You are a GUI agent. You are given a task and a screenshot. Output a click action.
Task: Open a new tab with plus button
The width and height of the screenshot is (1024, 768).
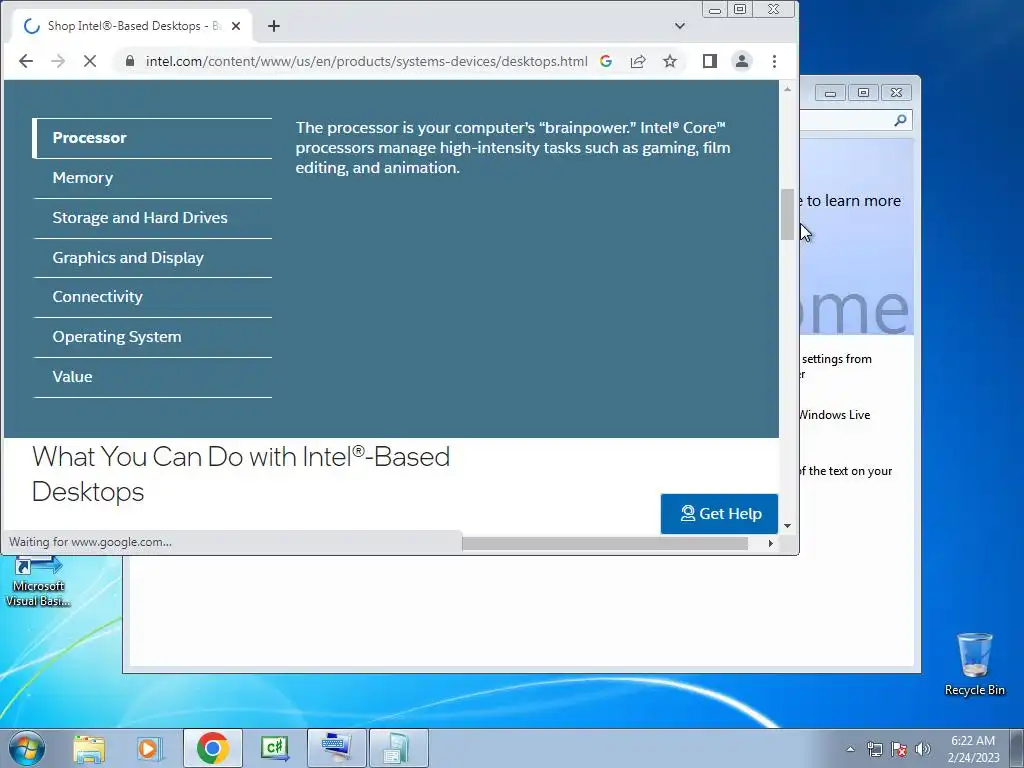tap(274, 26)
